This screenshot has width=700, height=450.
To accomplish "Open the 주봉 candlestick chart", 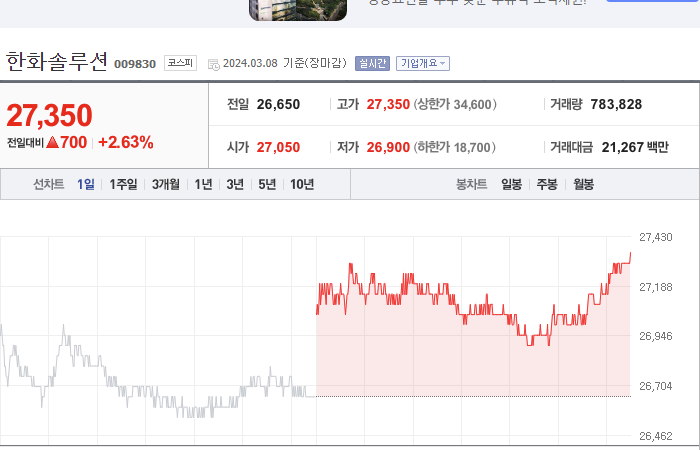I will pos(547,184).
